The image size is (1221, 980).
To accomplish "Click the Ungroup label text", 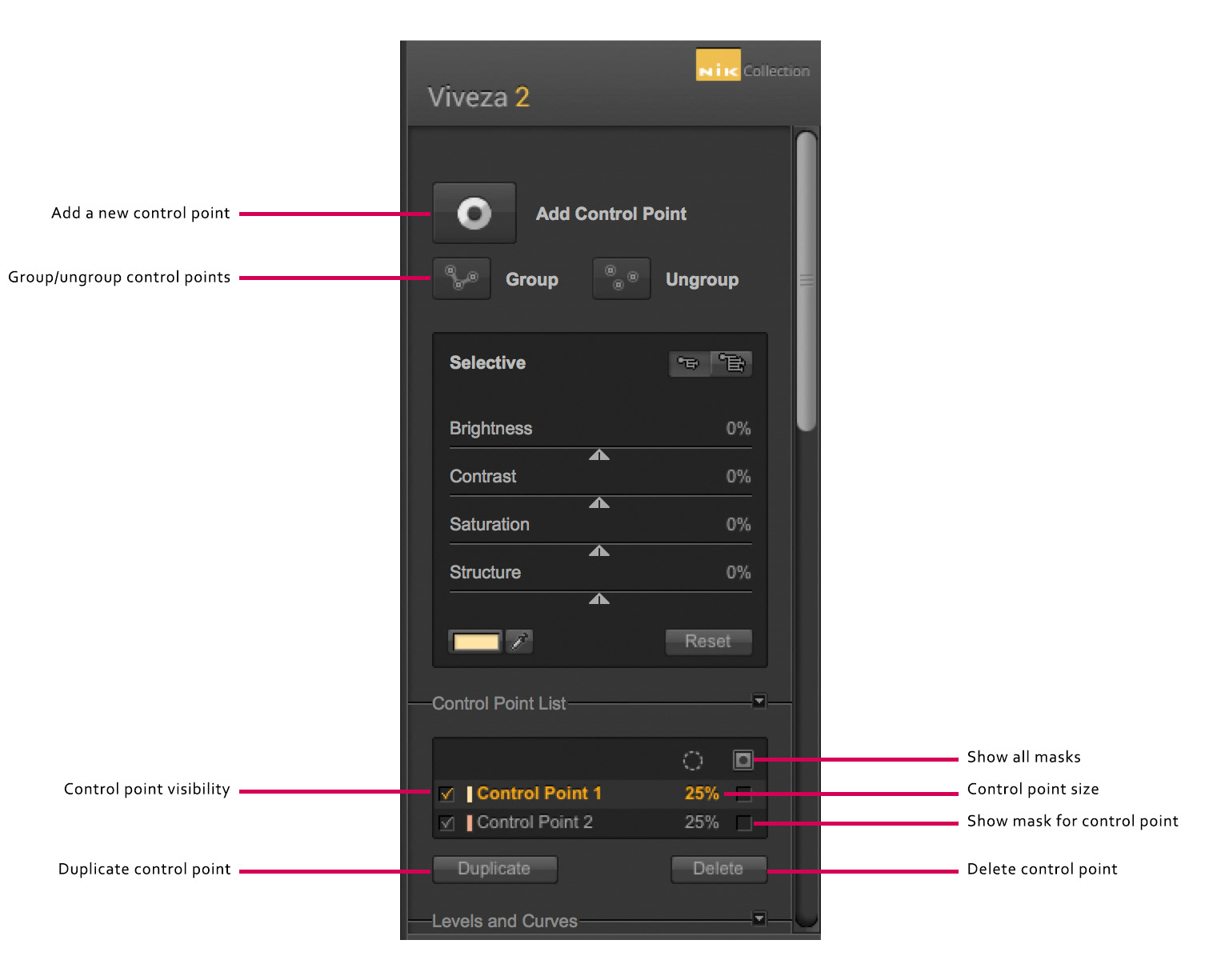I will (702, 280).
